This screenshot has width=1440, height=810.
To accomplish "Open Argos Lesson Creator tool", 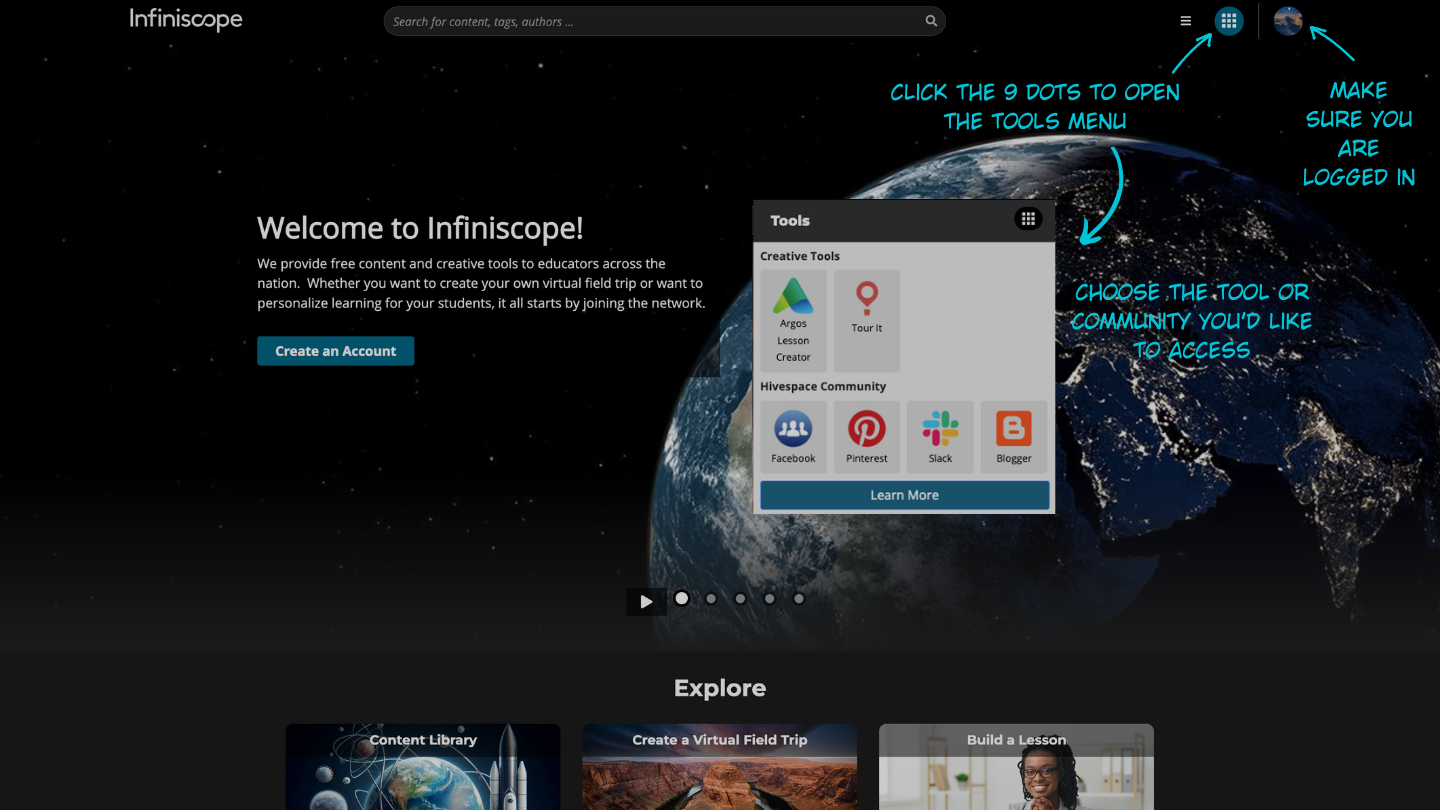I will click(x=794, y=320).
